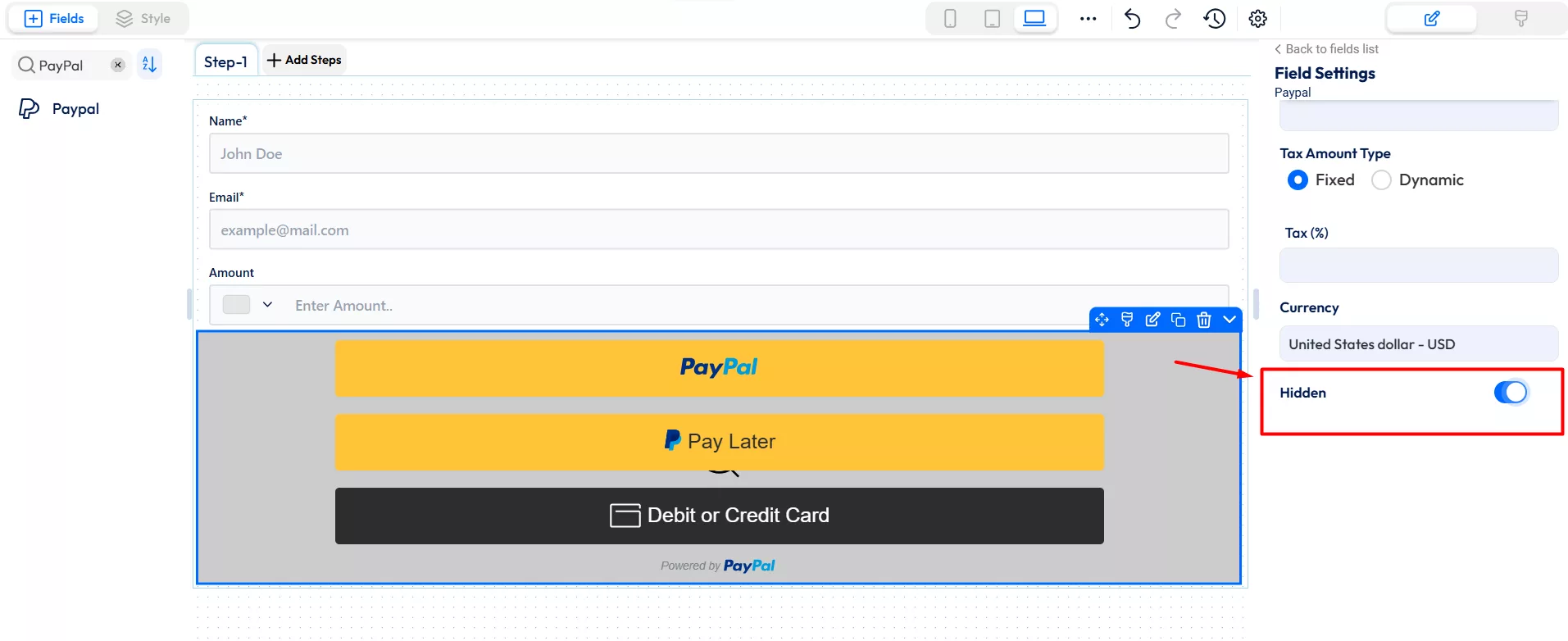The height and width of the screenshot is (641, 1568).
Task: Switch to mobile device preview icon
Action: pos(950,18)
